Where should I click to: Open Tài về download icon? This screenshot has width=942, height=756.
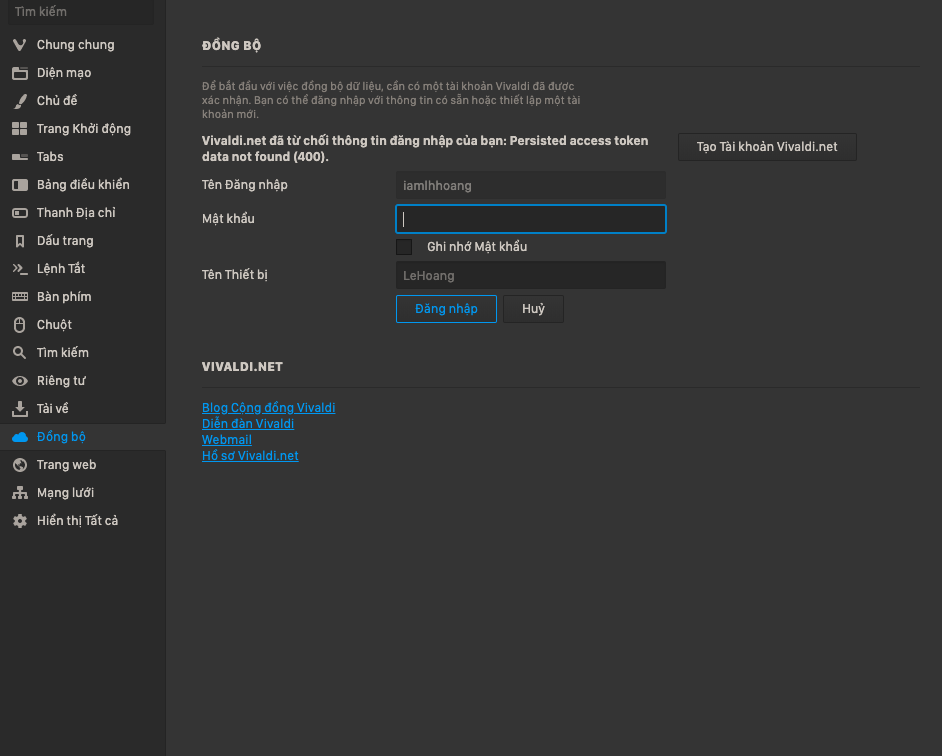19,409
